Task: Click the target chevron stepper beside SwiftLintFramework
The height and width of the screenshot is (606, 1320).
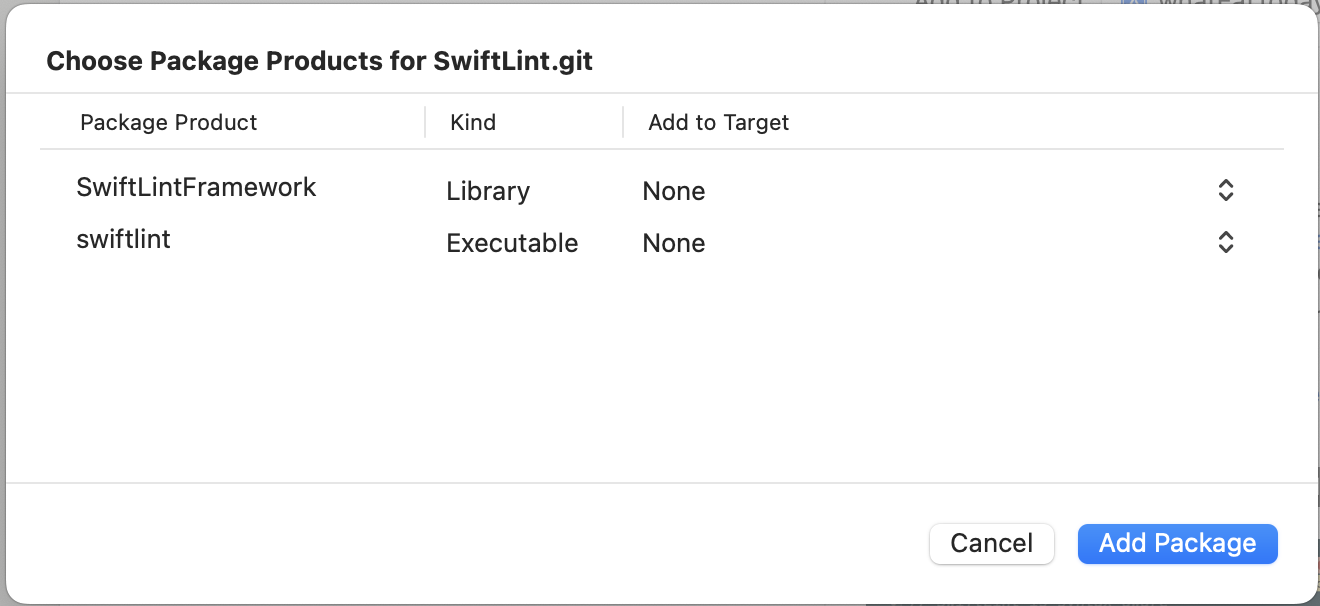Action: coord(1225,190)
